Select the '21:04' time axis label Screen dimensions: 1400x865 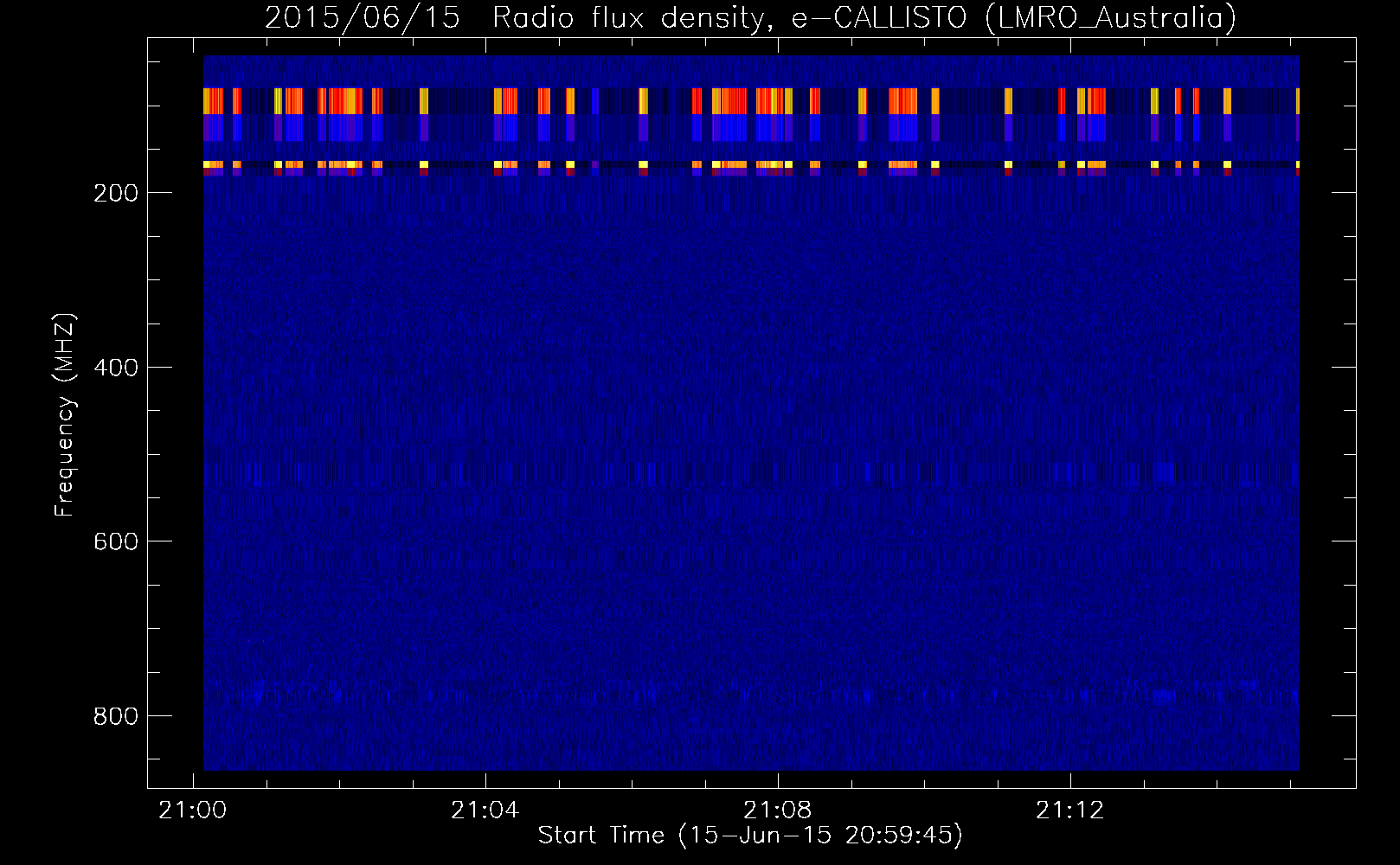(x=485, y=811)
